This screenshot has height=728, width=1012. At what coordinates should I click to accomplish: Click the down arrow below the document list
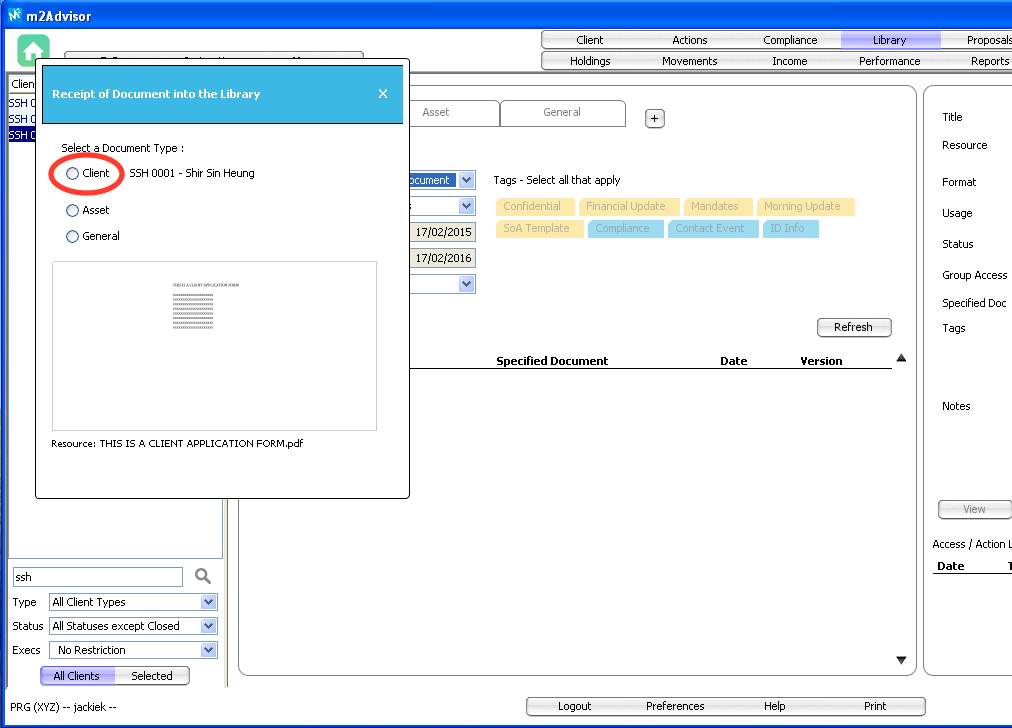pos(901,660)
